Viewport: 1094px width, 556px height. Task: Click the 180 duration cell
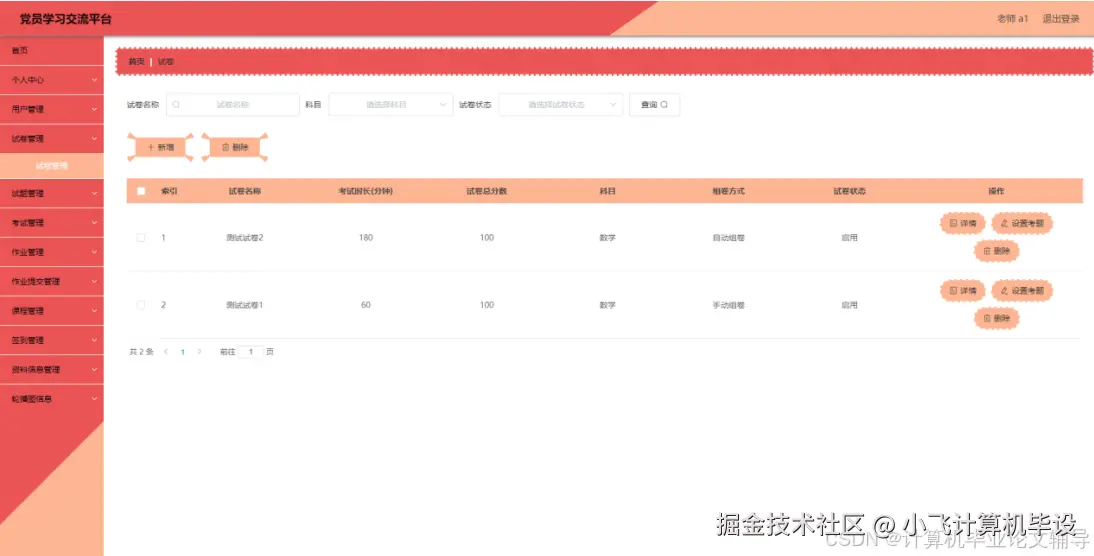(366, 238)
